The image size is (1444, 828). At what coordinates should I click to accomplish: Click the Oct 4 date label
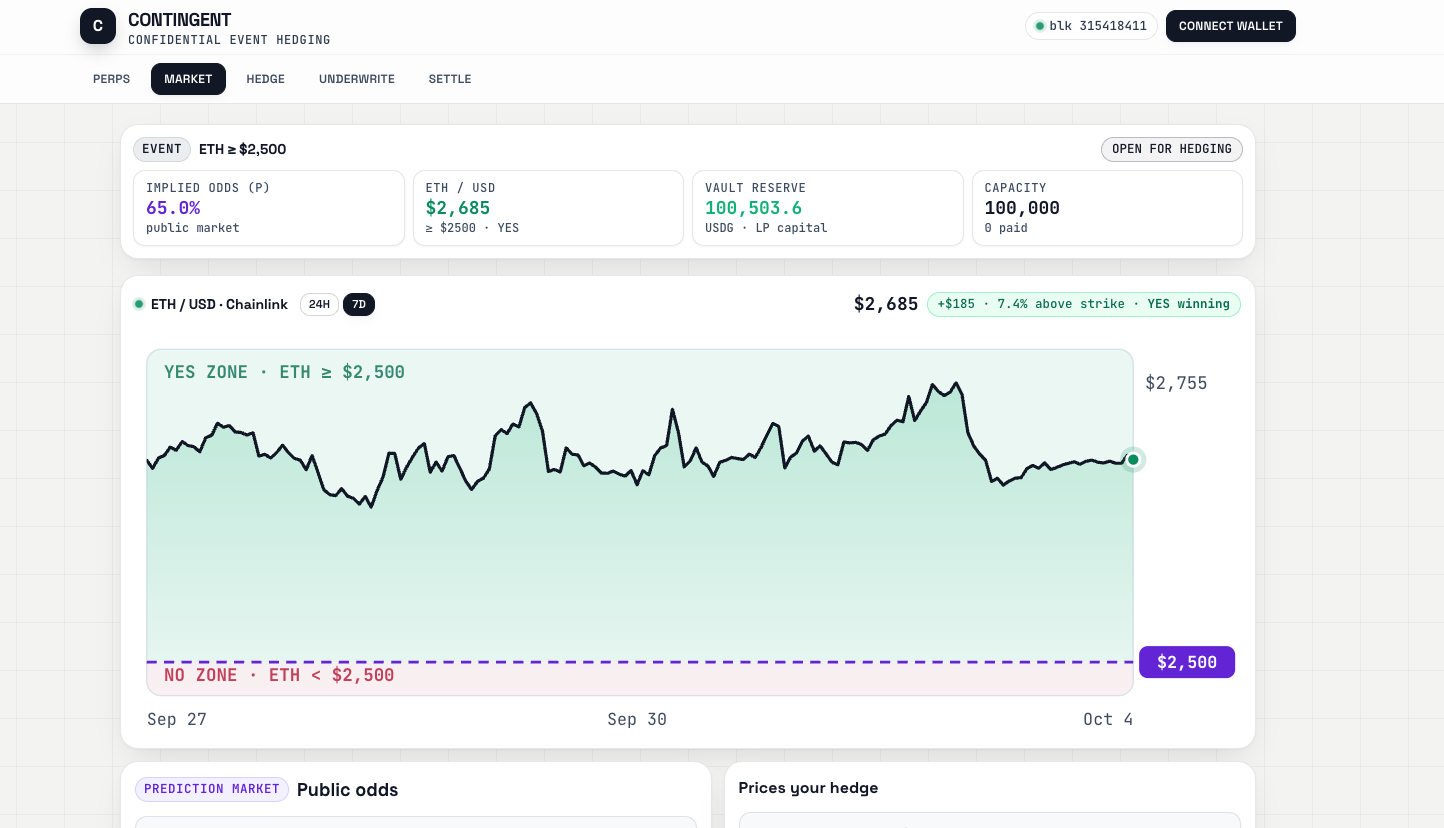click(x=1108, y=719)
